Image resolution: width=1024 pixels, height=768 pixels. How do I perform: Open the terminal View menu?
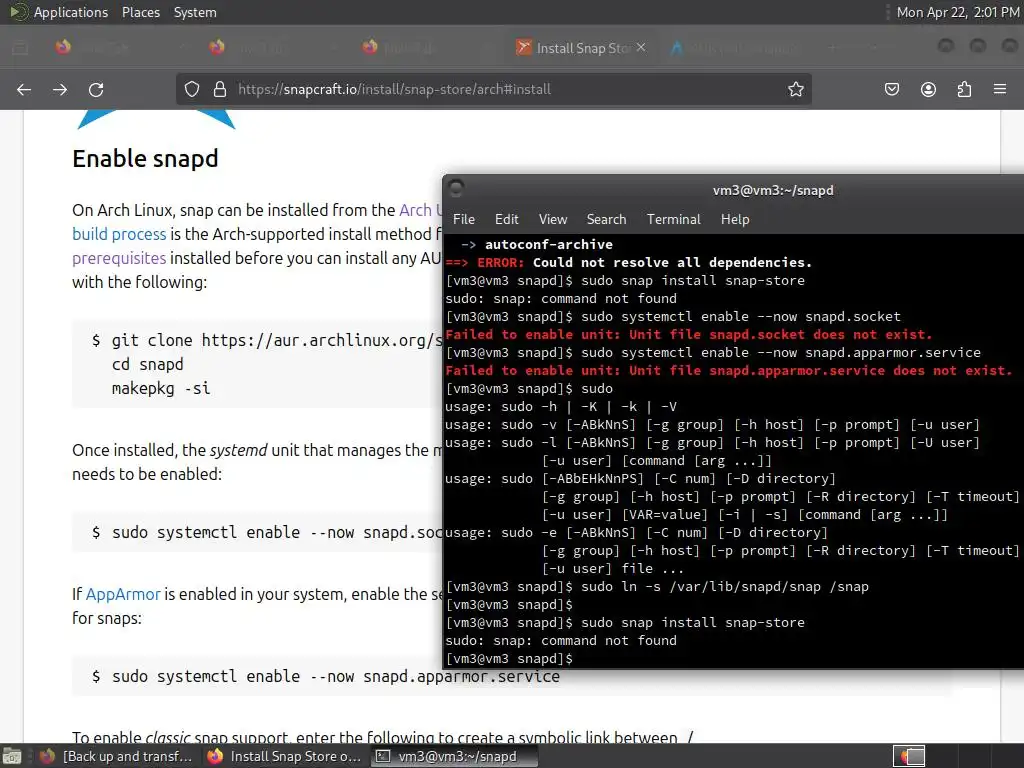tap(552, 219)
